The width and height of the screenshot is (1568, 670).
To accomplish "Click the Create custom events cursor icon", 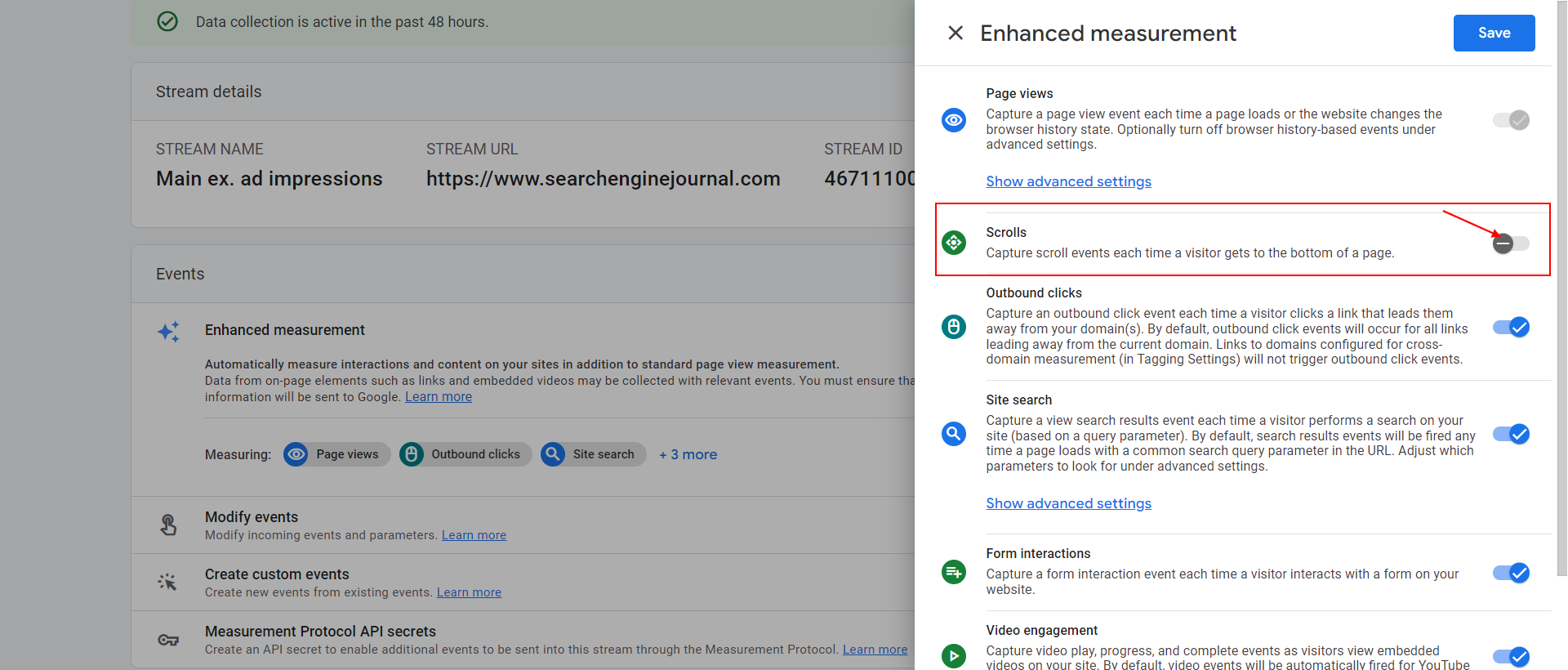I will click(167, 582).
